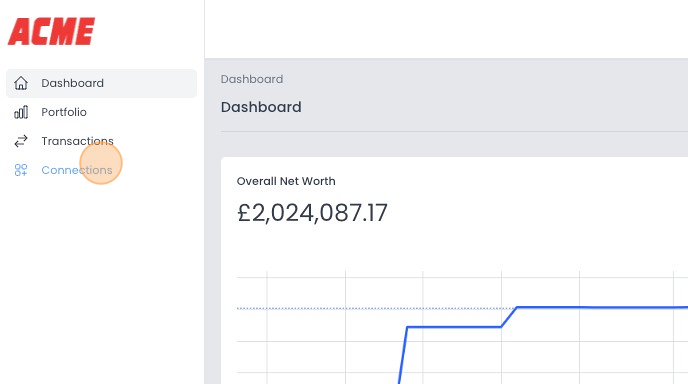This screenshot has height=384, width=688.
Task: Open the Connections page
Action: click(101, 170)
